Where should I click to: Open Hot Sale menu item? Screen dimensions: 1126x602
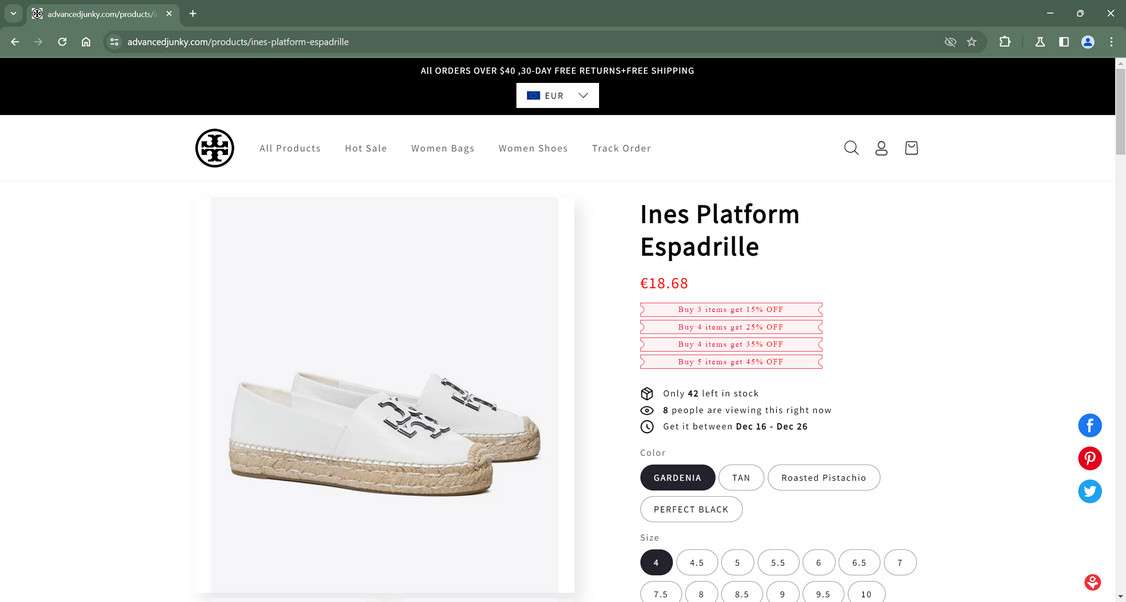(366, 148)
